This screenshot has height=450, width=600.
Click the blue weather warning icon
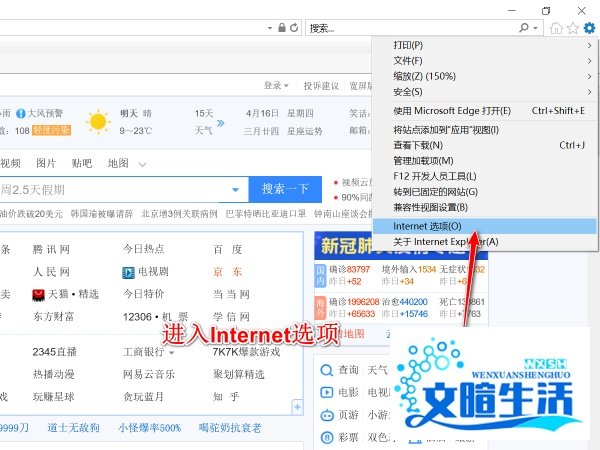click(x=21, y=113)
